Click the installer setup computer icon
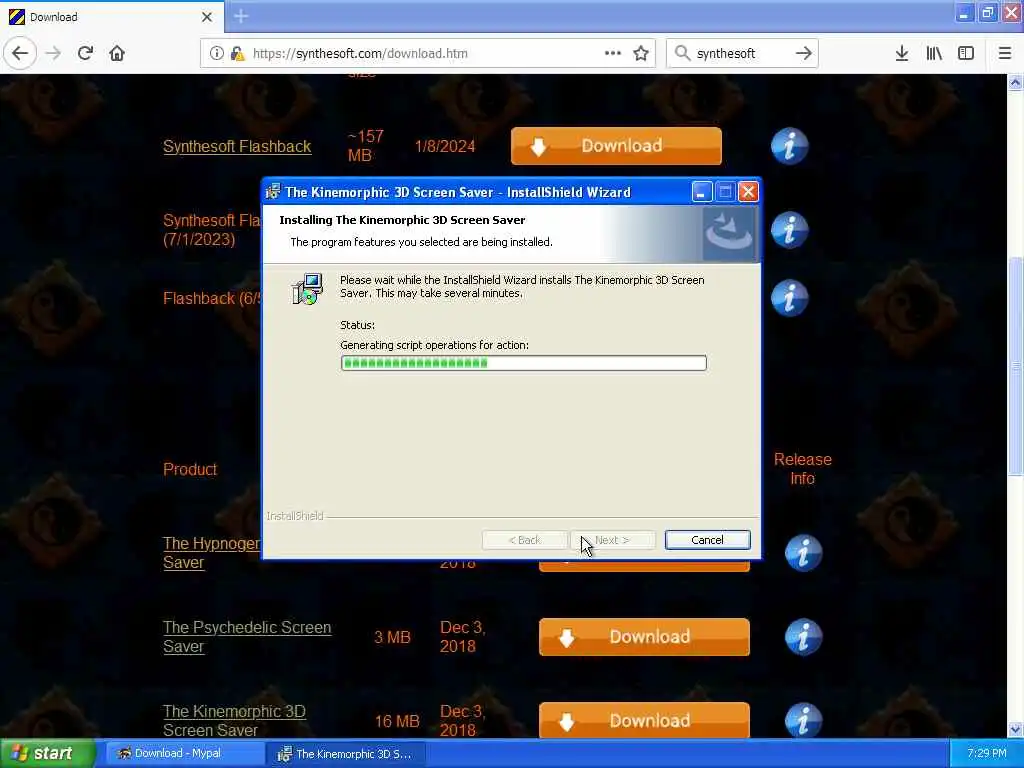1024x768 pixels. (x=307, y=289)
